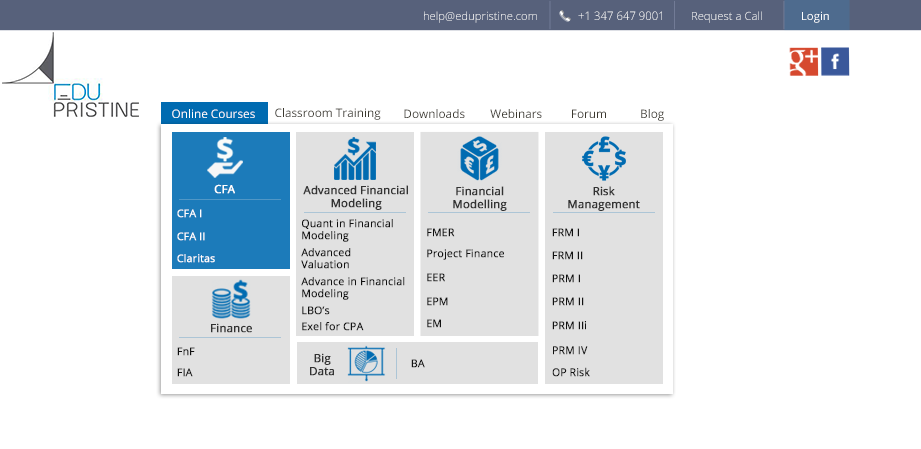
Task: Select the BA course under Big Data
Action: [x=418, y=364]
